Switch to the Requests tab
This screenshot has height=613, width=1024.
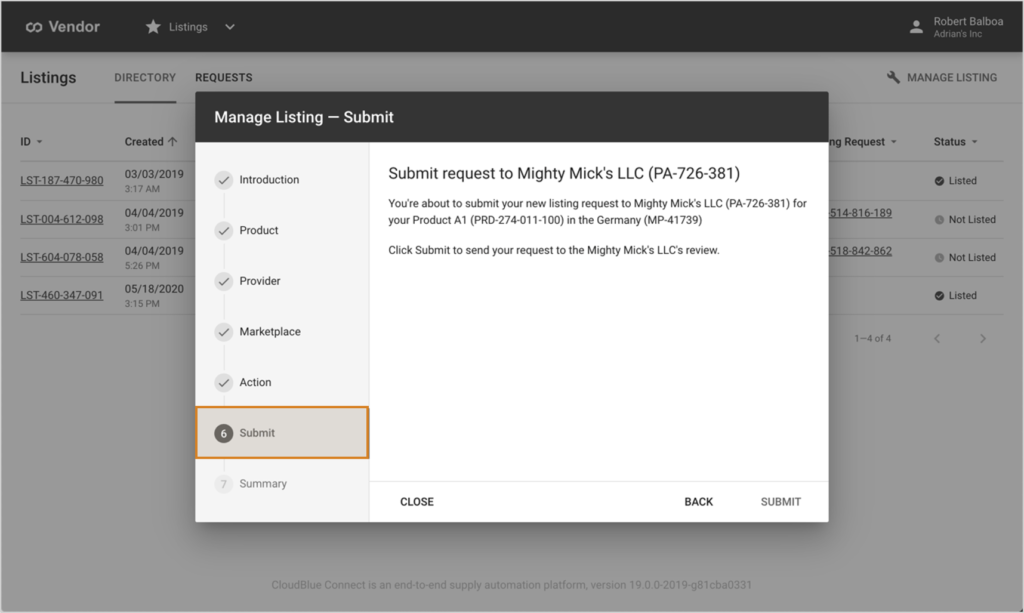[223, 77]
